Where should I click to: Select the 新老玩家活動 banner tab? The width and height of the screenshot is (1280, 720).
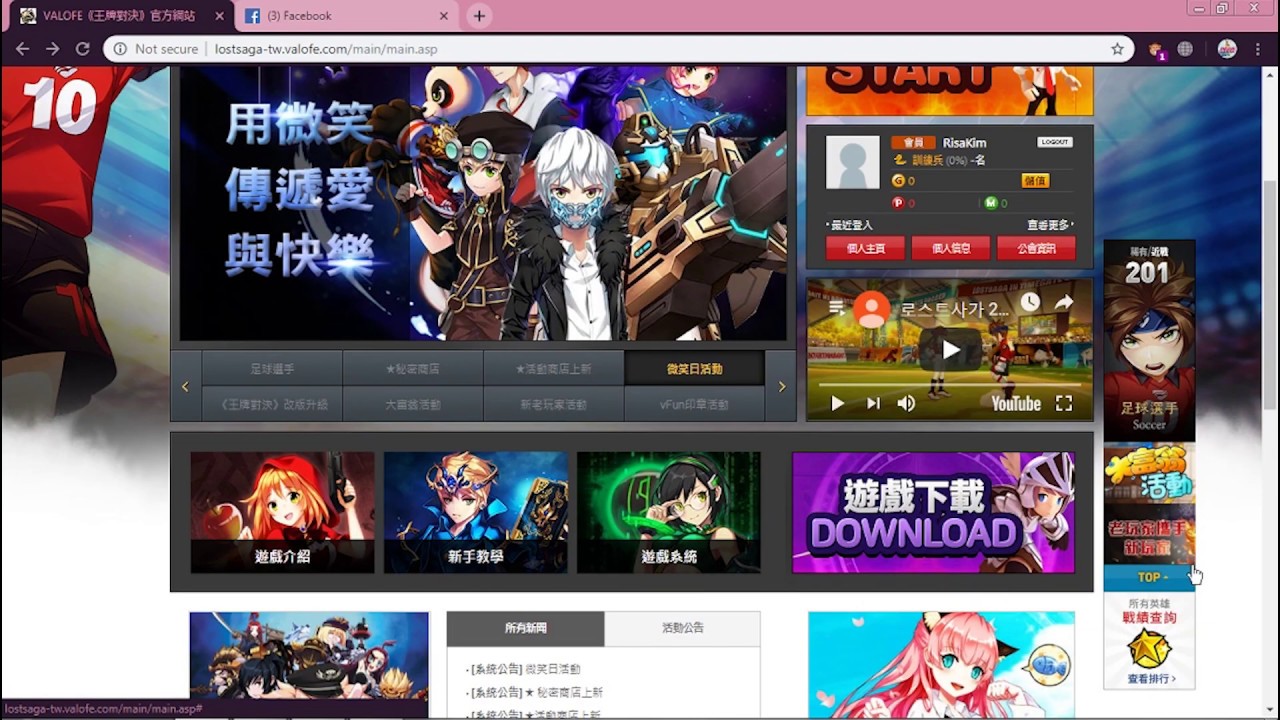553,404
